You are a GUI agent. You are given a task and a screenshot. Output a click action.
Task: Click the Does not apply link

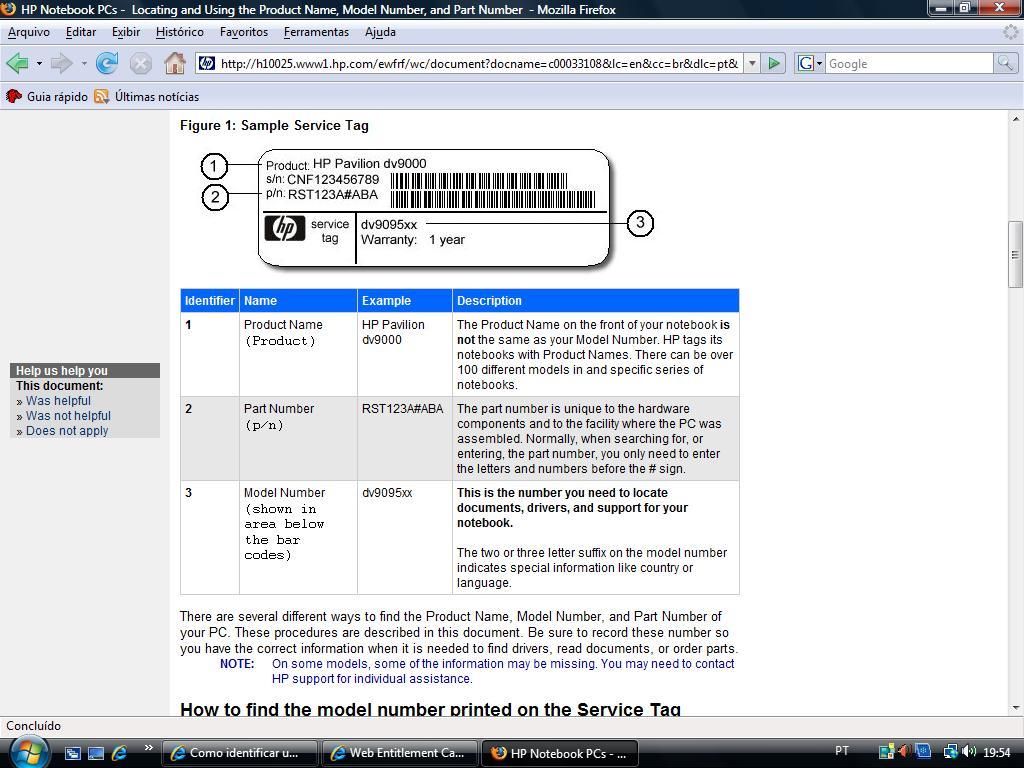[67, 431]
